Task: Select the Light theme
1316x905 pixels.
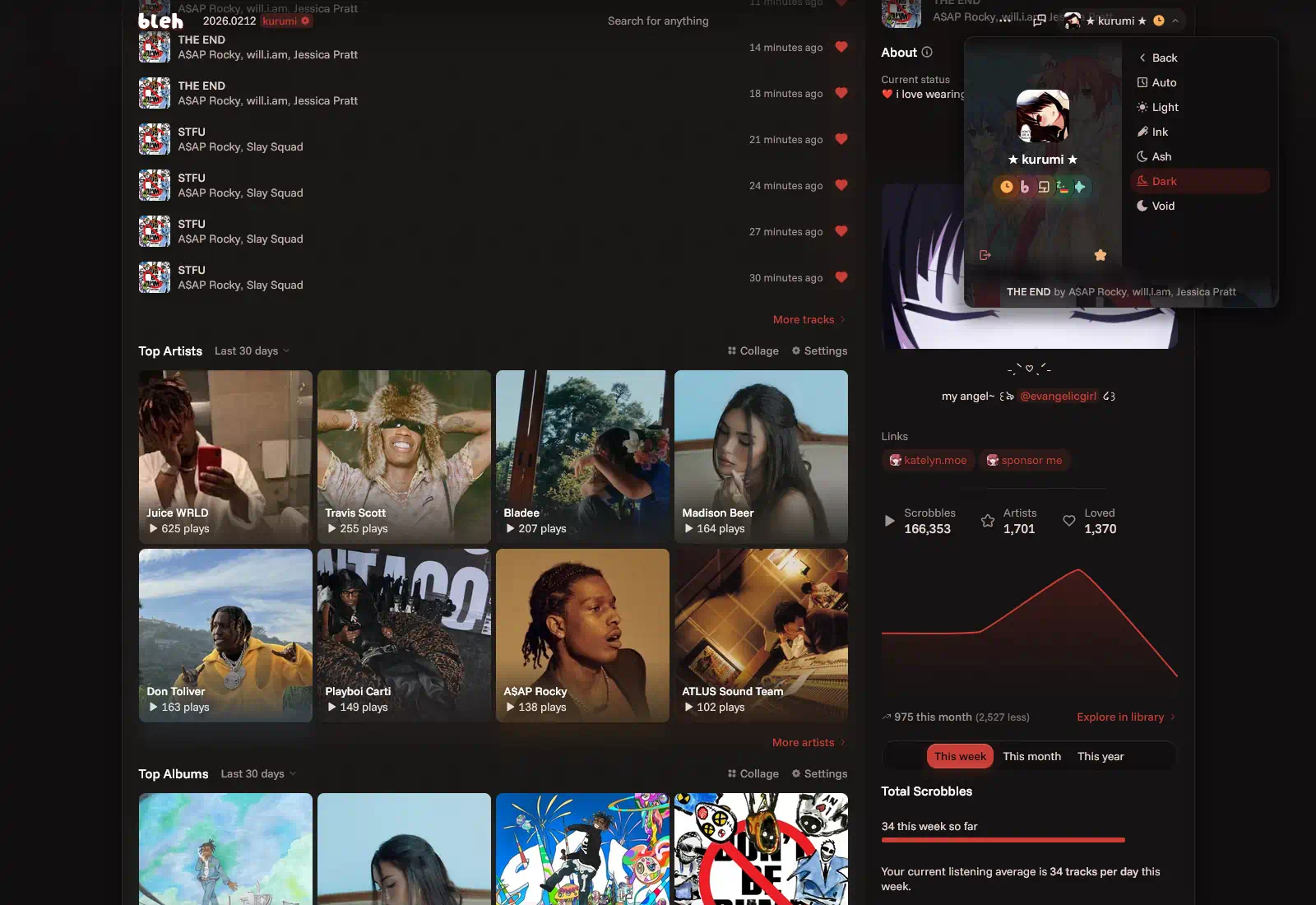Action: (1166, 107)
